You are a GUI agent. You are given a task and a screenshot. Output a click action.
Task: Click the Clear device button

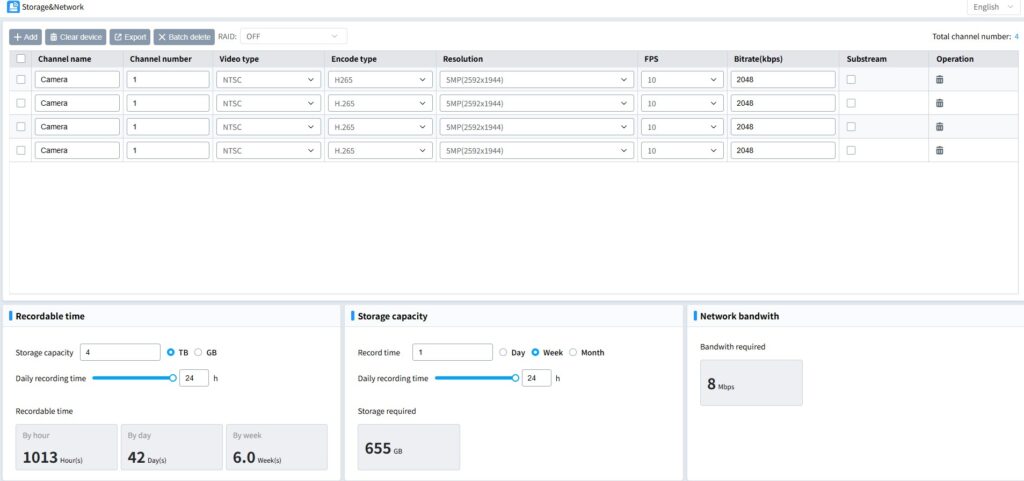tap(76, 37)
